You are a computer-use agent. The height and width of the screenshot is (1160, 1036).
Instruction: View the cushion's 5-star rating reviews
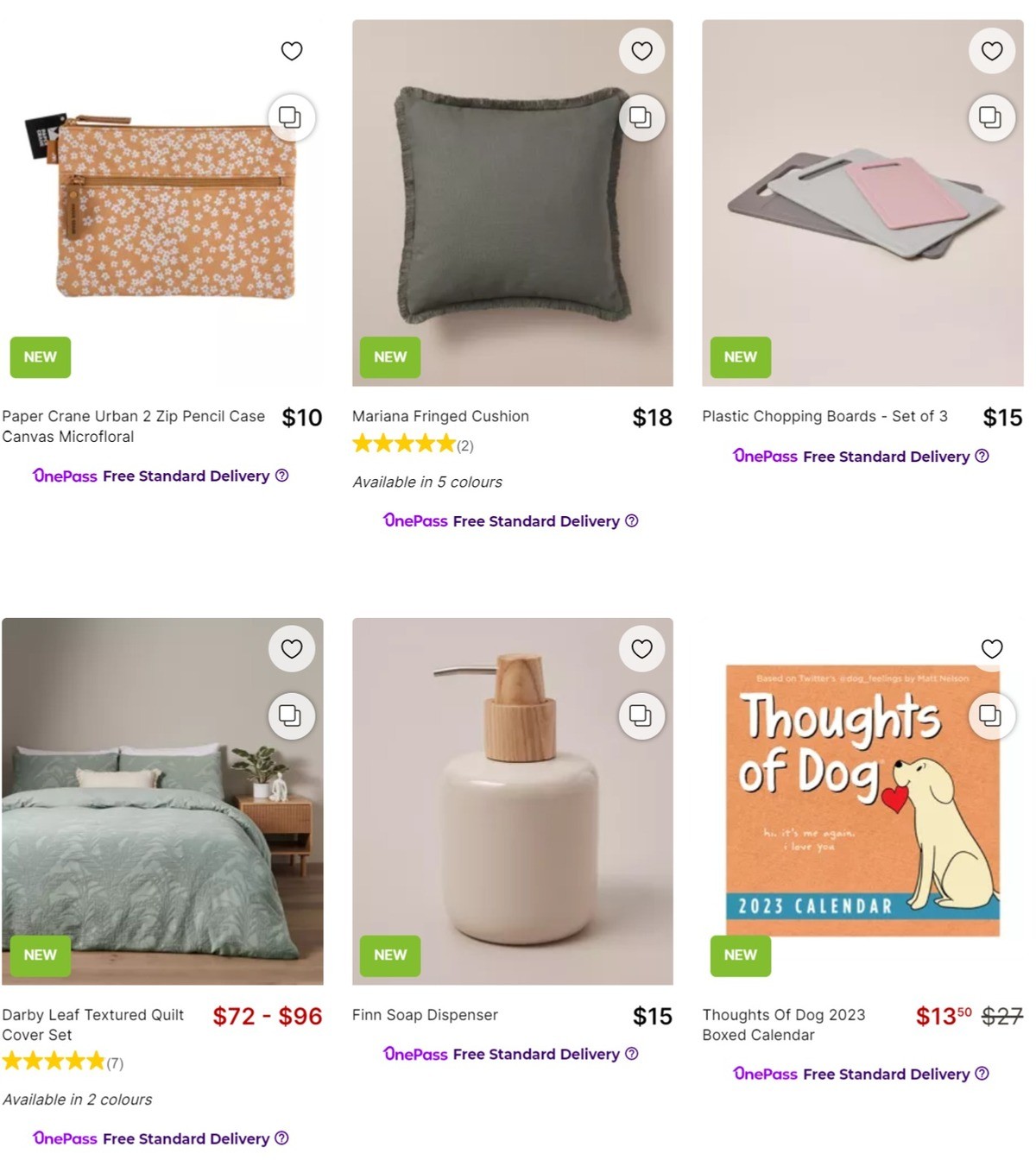tap(404, 443)
